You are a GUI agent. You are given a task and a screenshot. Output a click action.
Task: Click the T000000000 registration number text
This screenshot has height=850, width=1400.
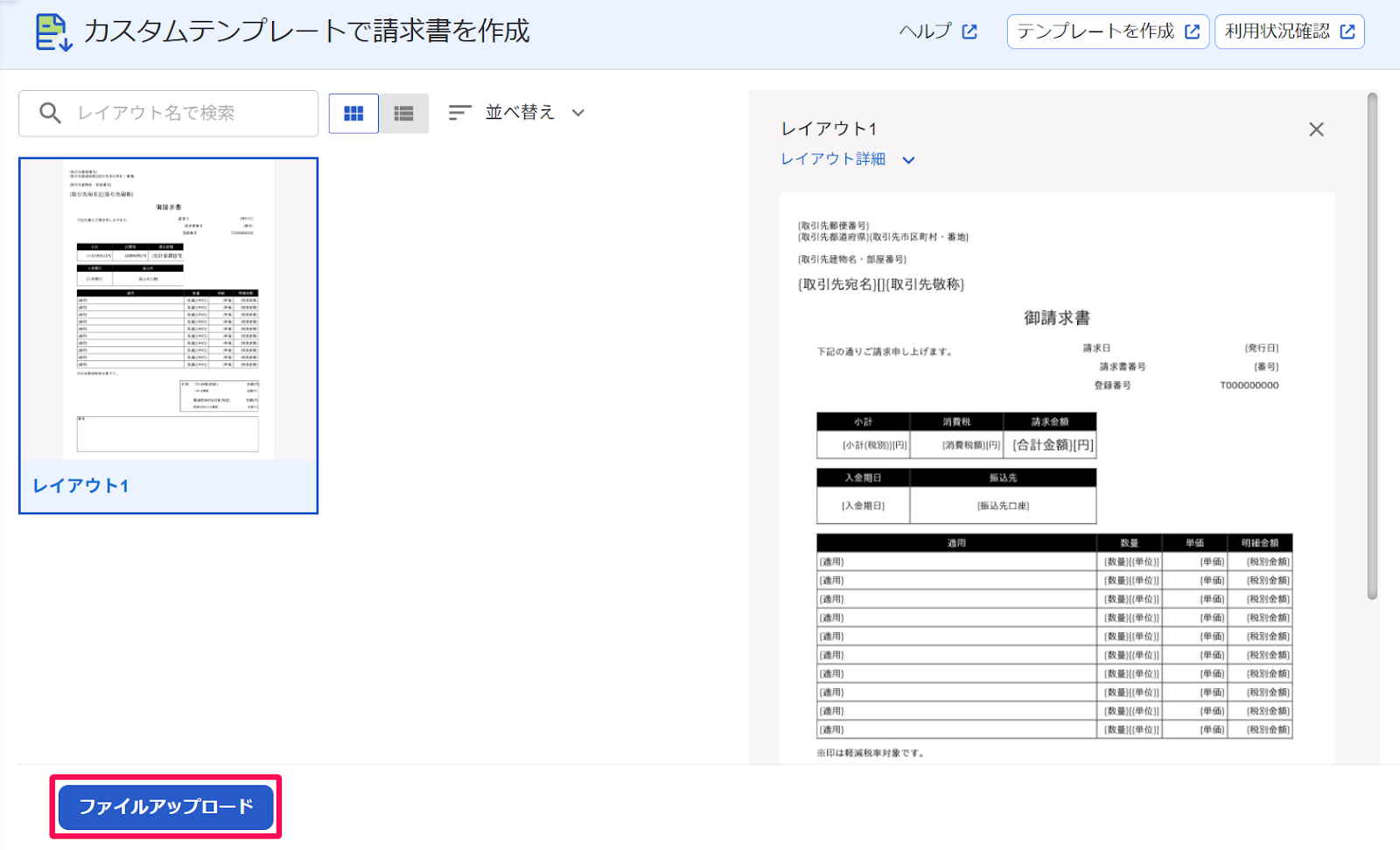point(1249,386)
